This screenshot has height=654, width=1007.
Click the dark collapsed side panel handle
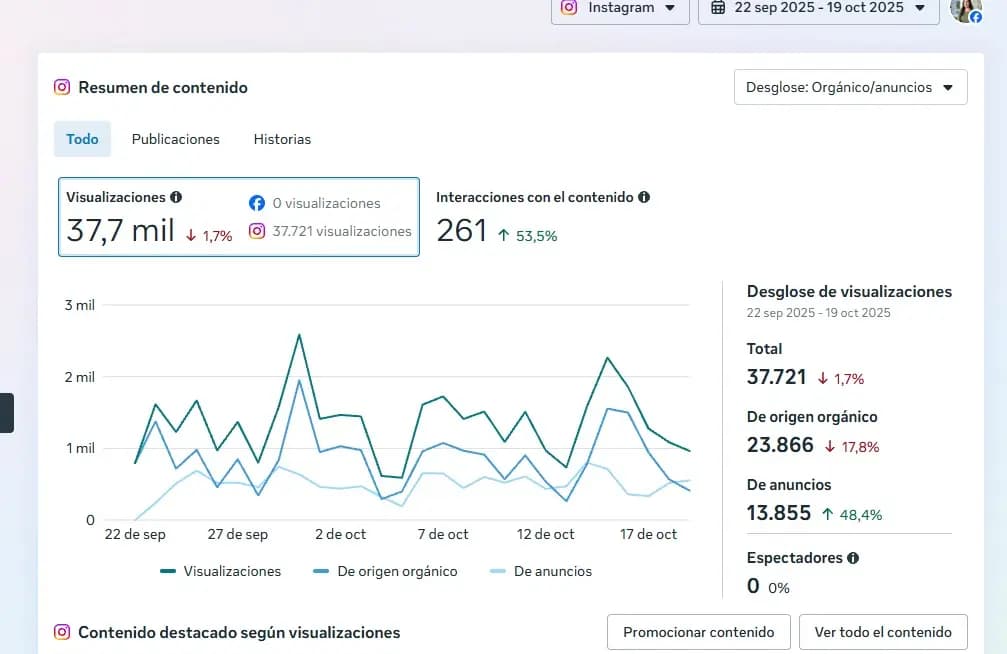pyautogui.click(x=6, y=413)
